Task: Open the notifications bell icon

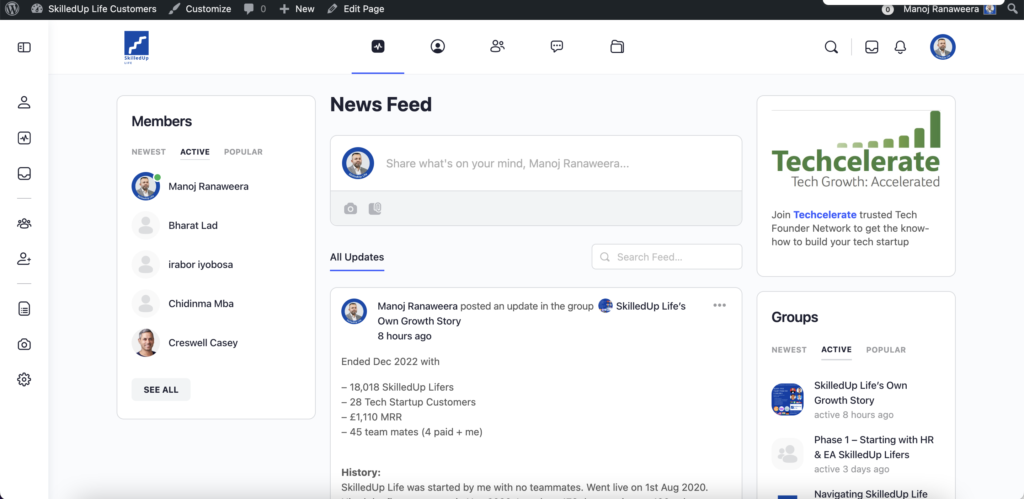Action: point(901,47)
